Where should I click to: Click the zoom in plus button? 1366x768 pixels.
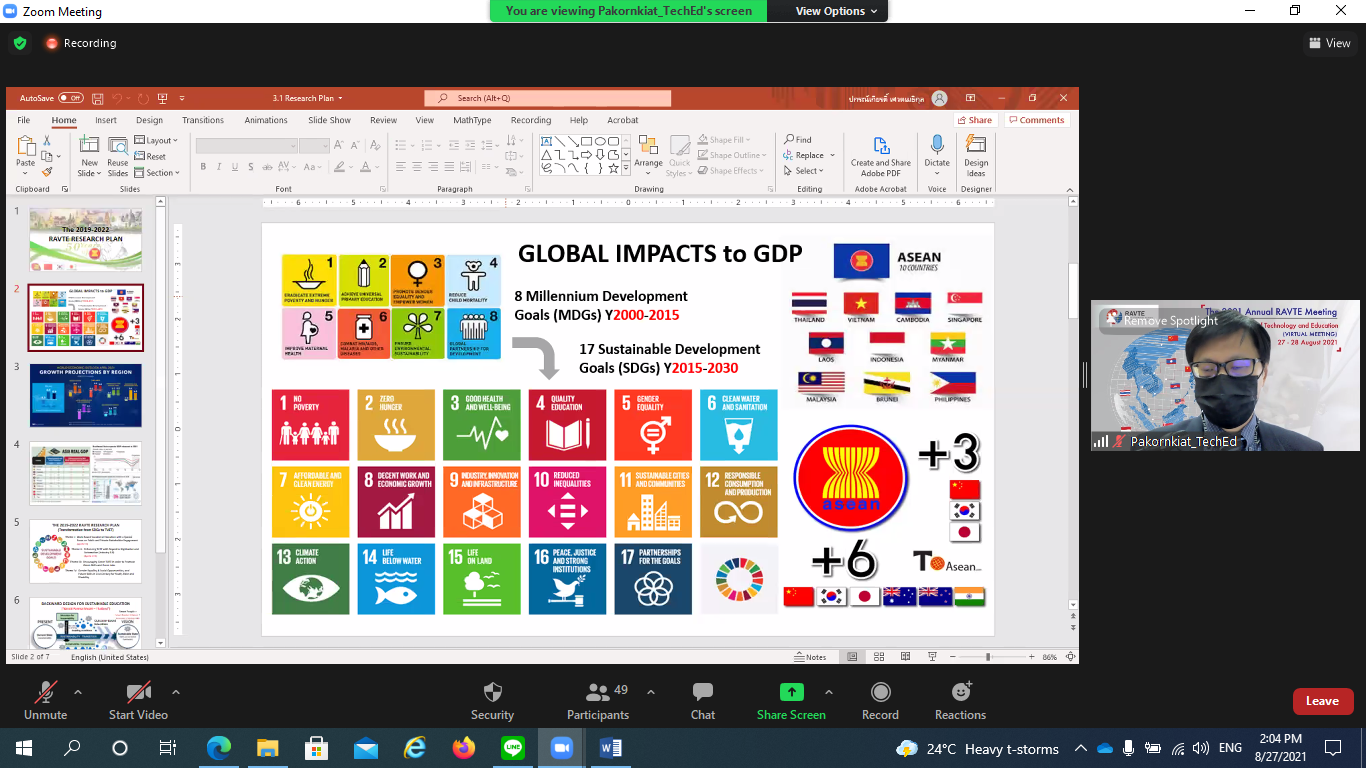(1031, 657)
